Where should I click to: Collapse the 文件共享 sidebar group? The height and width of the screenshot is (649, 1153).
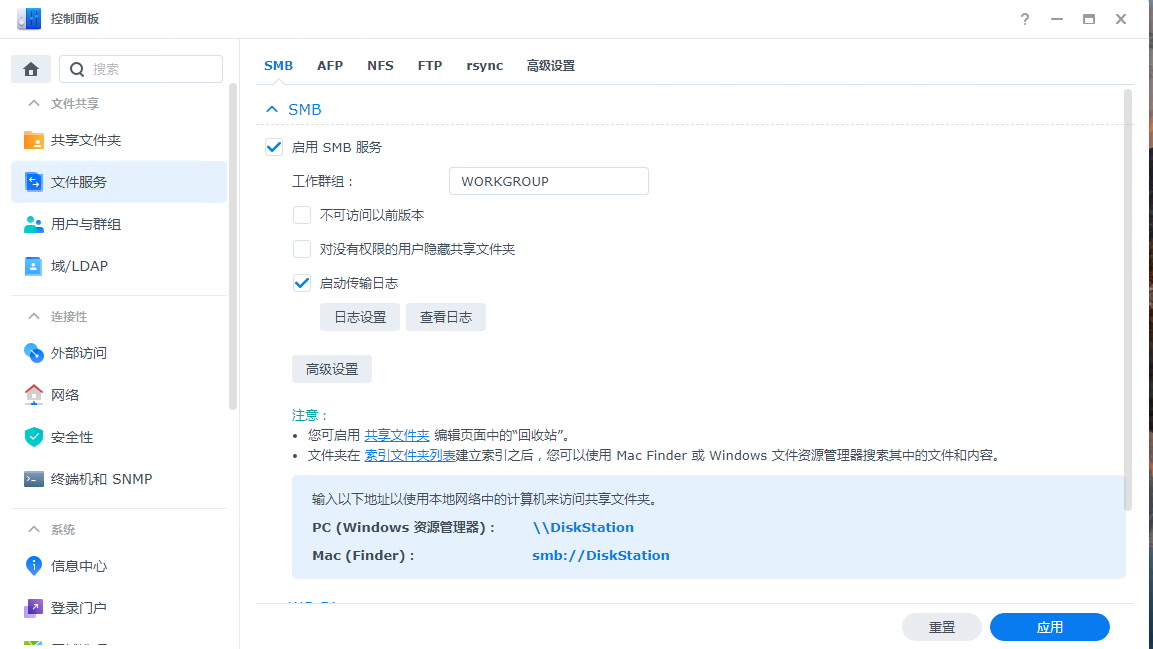click(34, 104)
